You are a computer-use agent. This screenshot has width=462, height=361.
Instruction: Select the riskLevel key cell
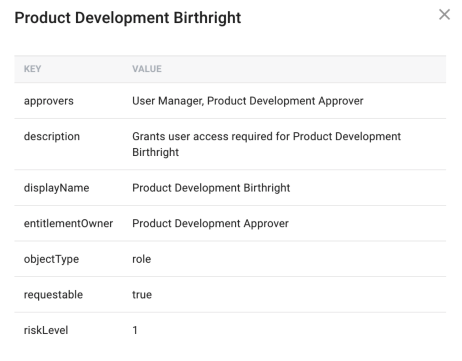tap(46, 330)
